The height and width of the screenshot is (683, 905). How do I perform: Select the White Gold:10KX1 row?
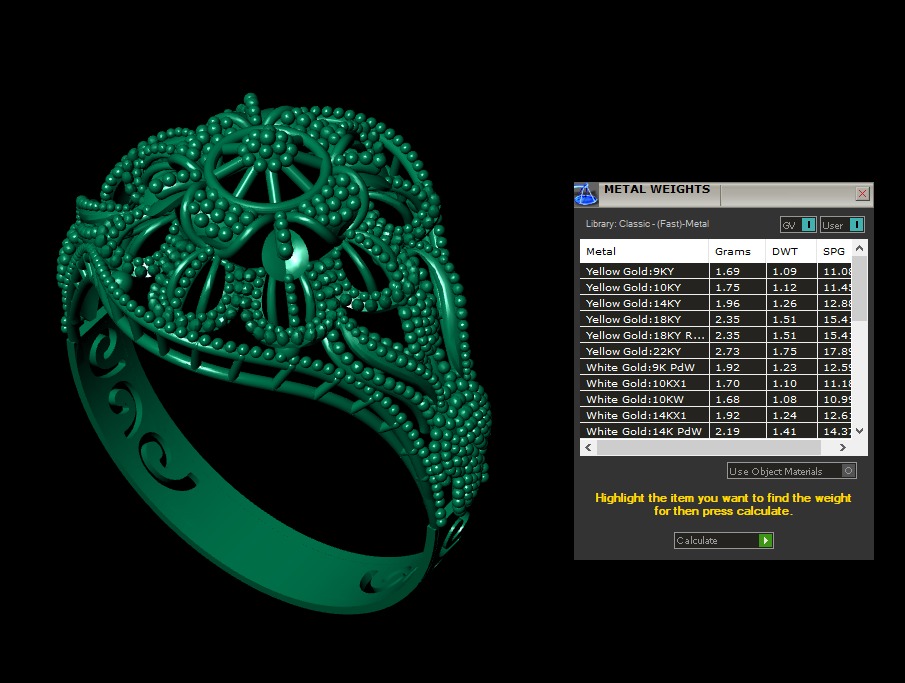pos(716,383)
